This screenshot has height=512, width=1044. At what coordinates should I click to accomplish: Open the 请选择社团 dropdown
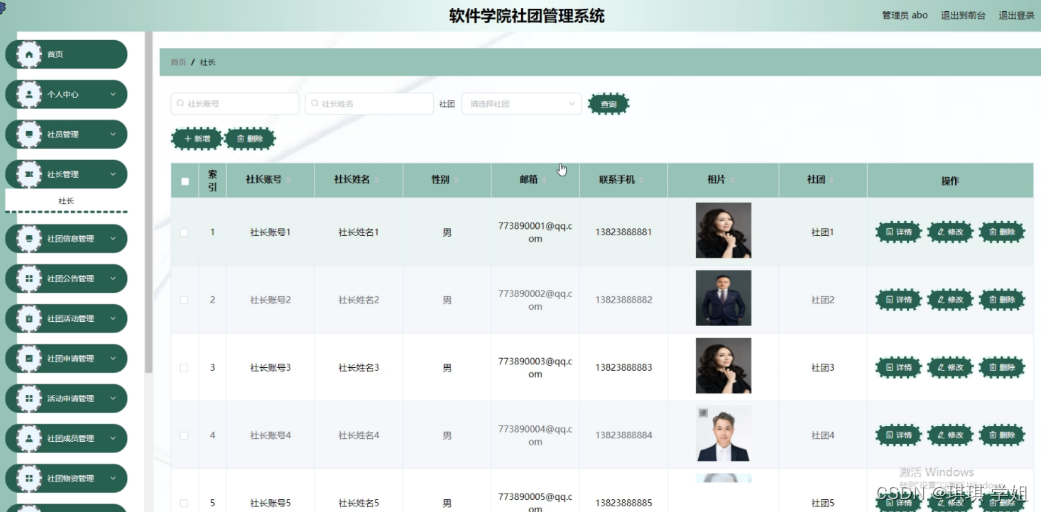tap(521, 104)
